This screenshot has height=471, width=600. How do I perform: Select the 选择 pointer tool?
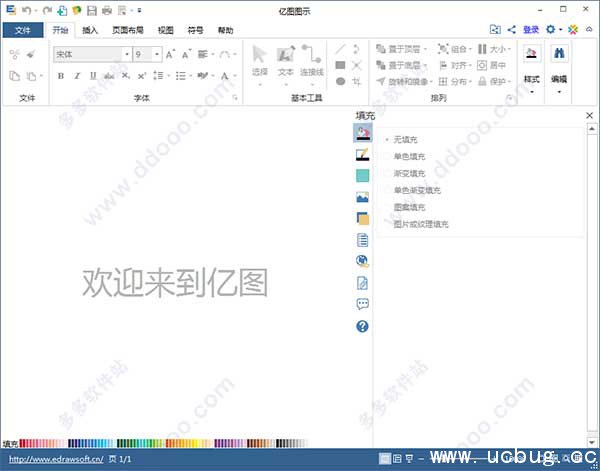[x=260, y=60]
